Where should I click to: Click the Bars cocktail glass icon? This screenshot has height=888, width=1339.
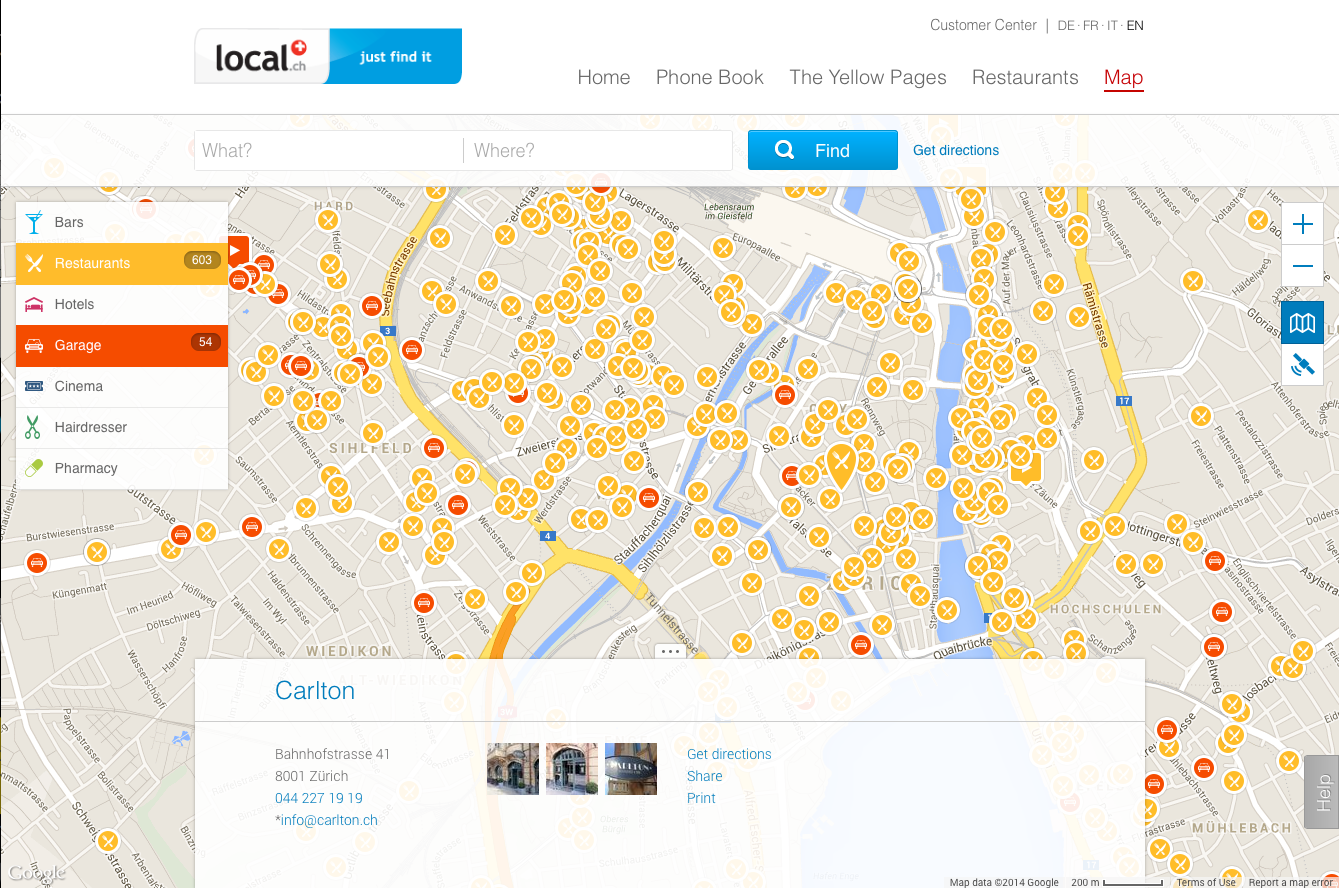[35, 222]
